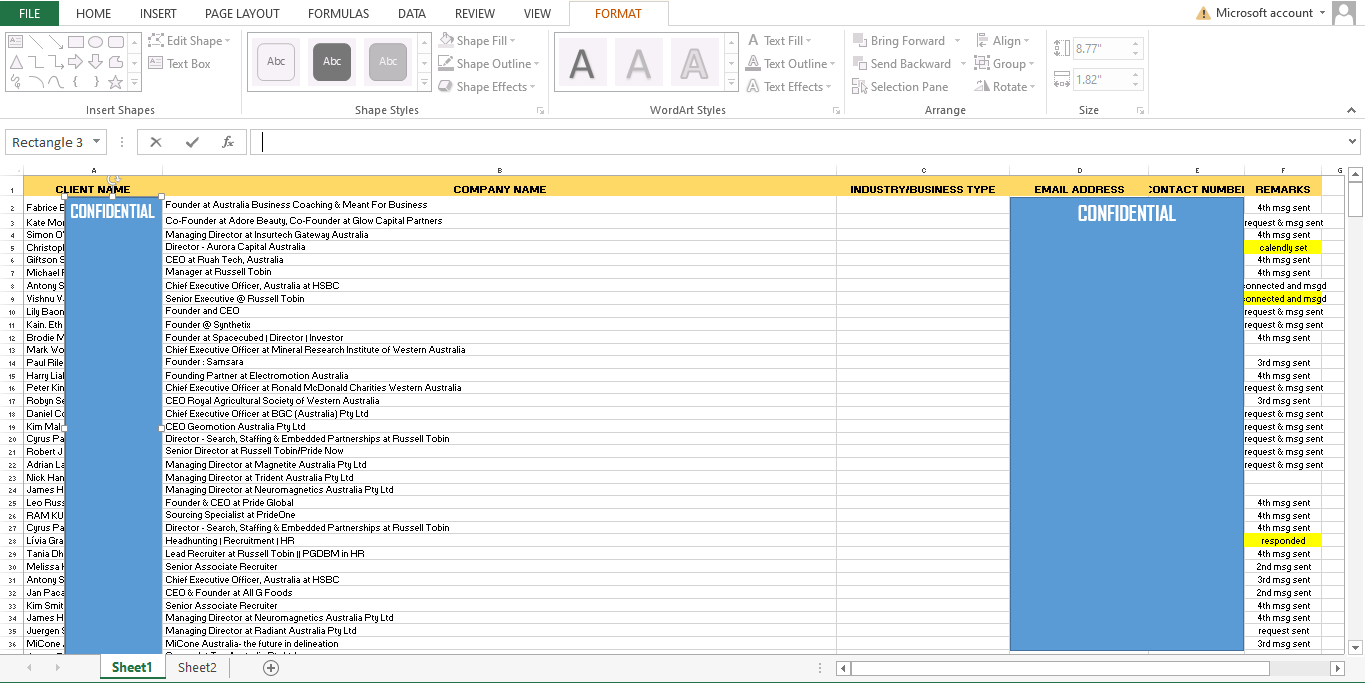1365x683 pixels.
Task: Open Insert Function dialog (fx)
Action: click(228, 142)
